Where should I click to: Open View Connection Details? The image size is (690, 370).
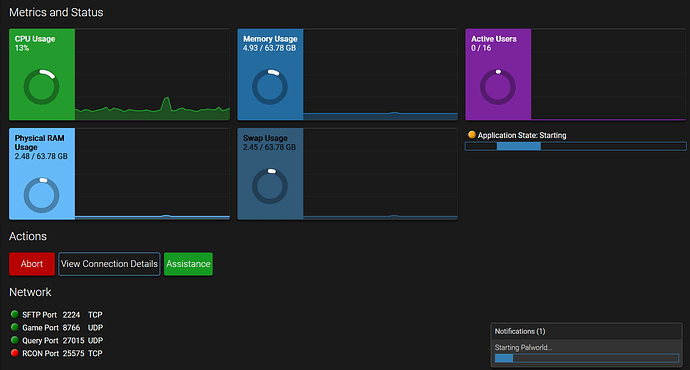(109, 264)
